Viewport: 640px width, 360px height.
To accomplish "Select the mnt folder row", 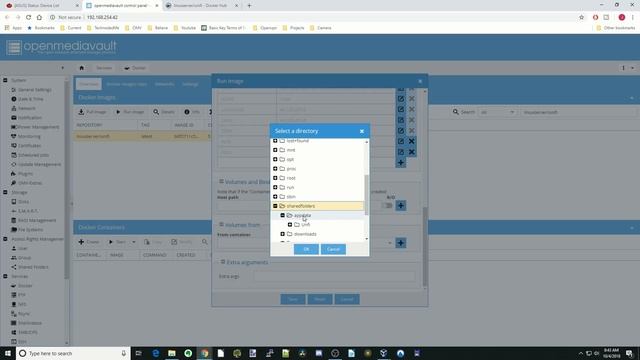I will click(x=318, y=150).
